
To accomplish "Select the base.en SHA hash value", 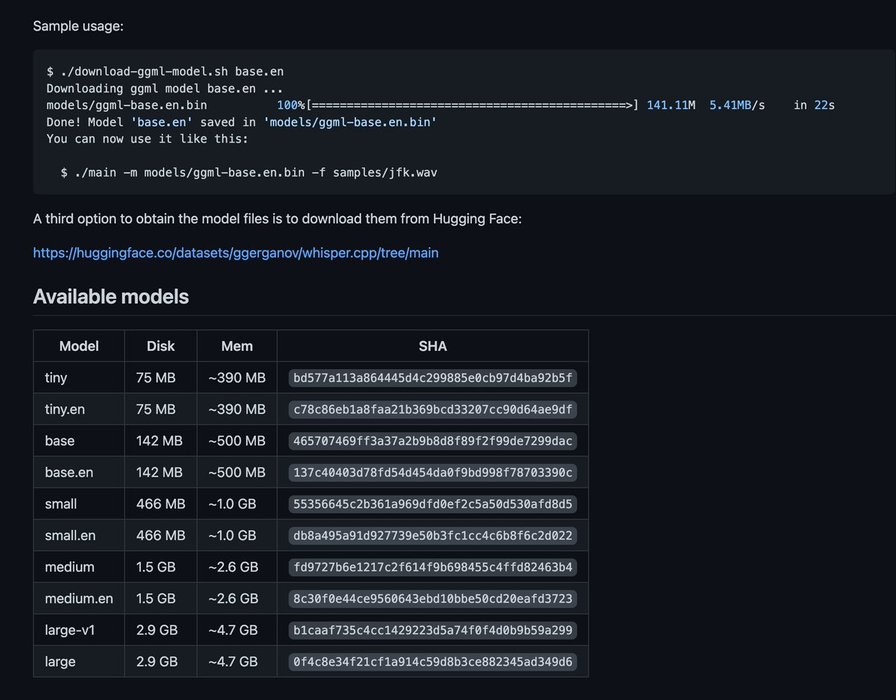I will [433, 472].
